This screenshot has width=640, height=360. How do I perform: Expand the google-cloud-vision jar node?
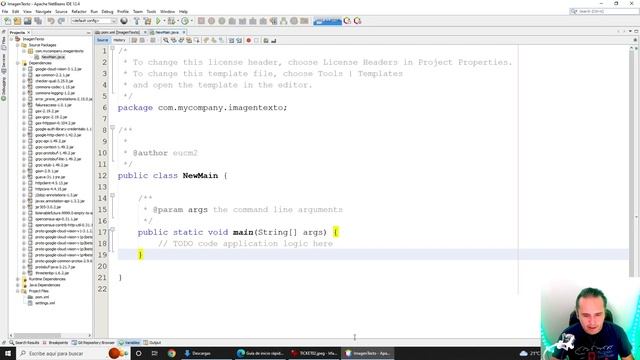[x=24, y=69]
